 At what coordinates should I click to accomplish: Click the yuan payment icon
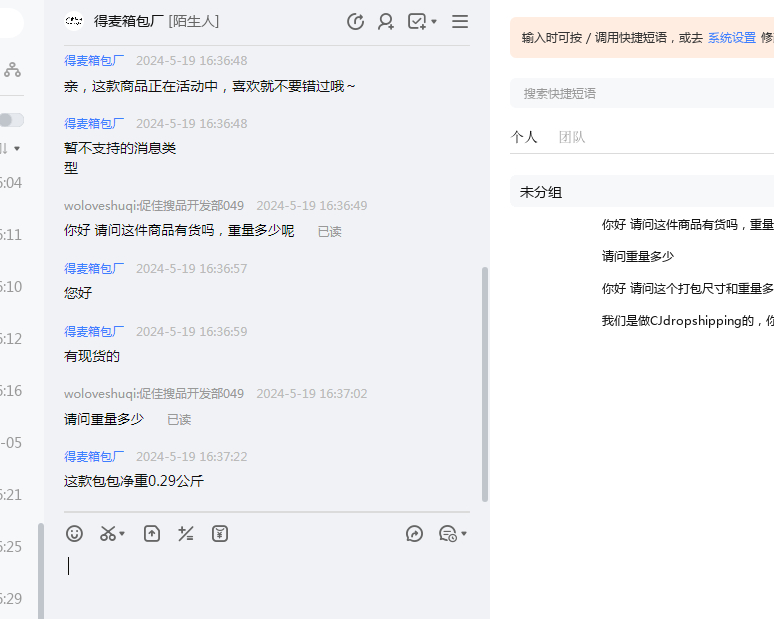(220, 534)
